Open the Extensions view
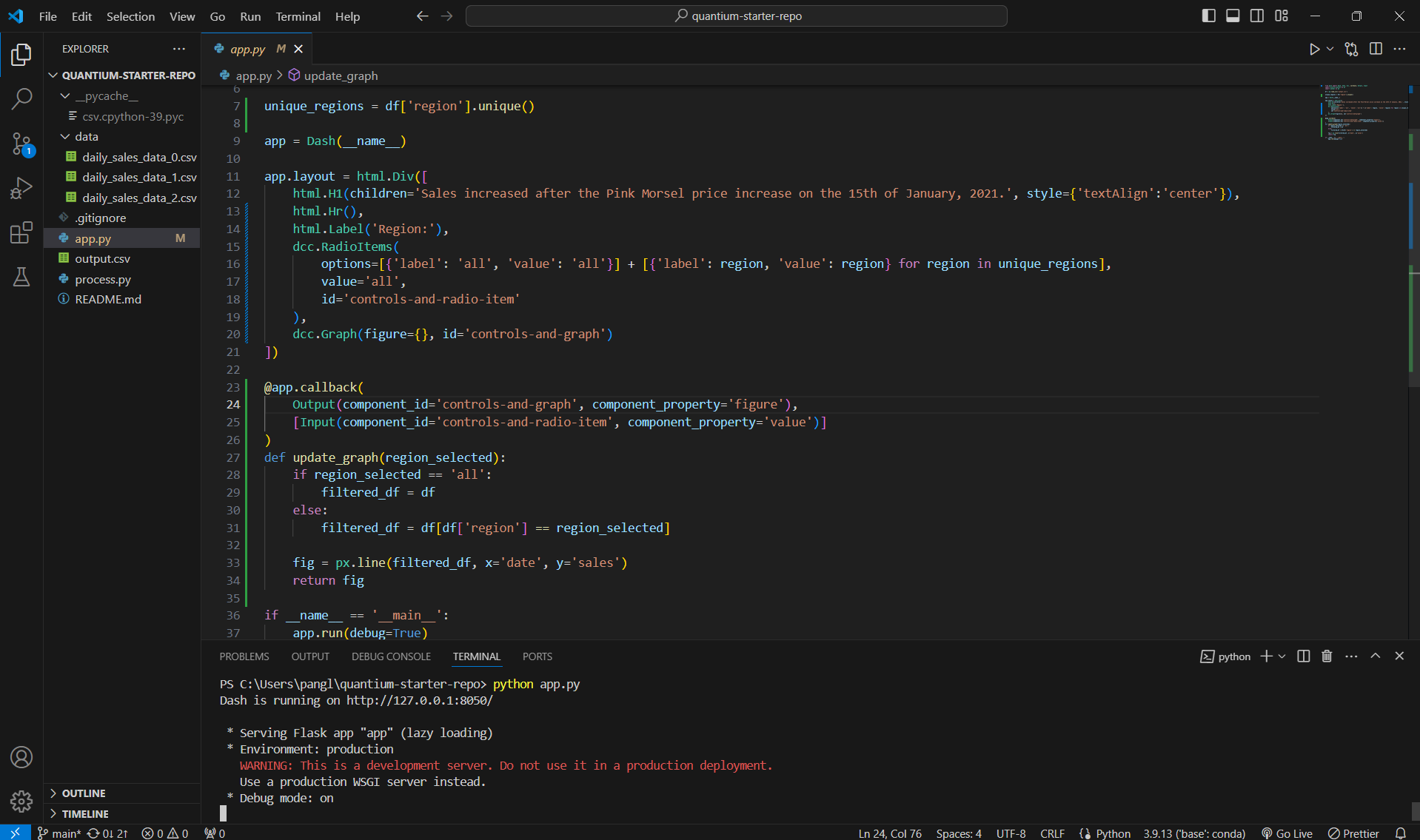 click(21, 232)
